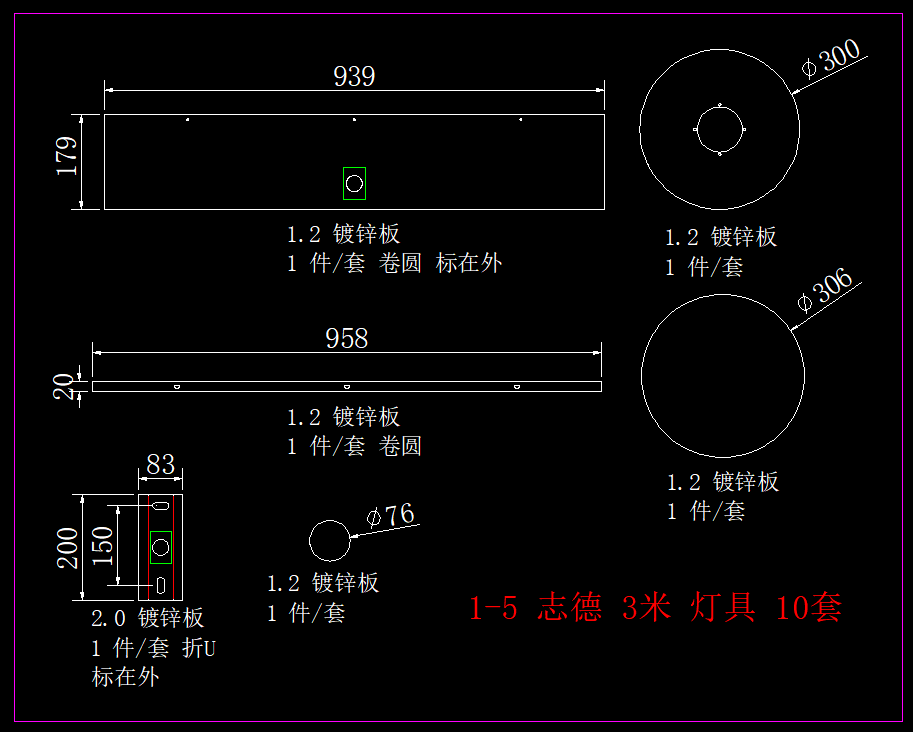Select the ϕ306 diameter label
The height and width of the screenshot is (732, 913).
click(826, 288)
